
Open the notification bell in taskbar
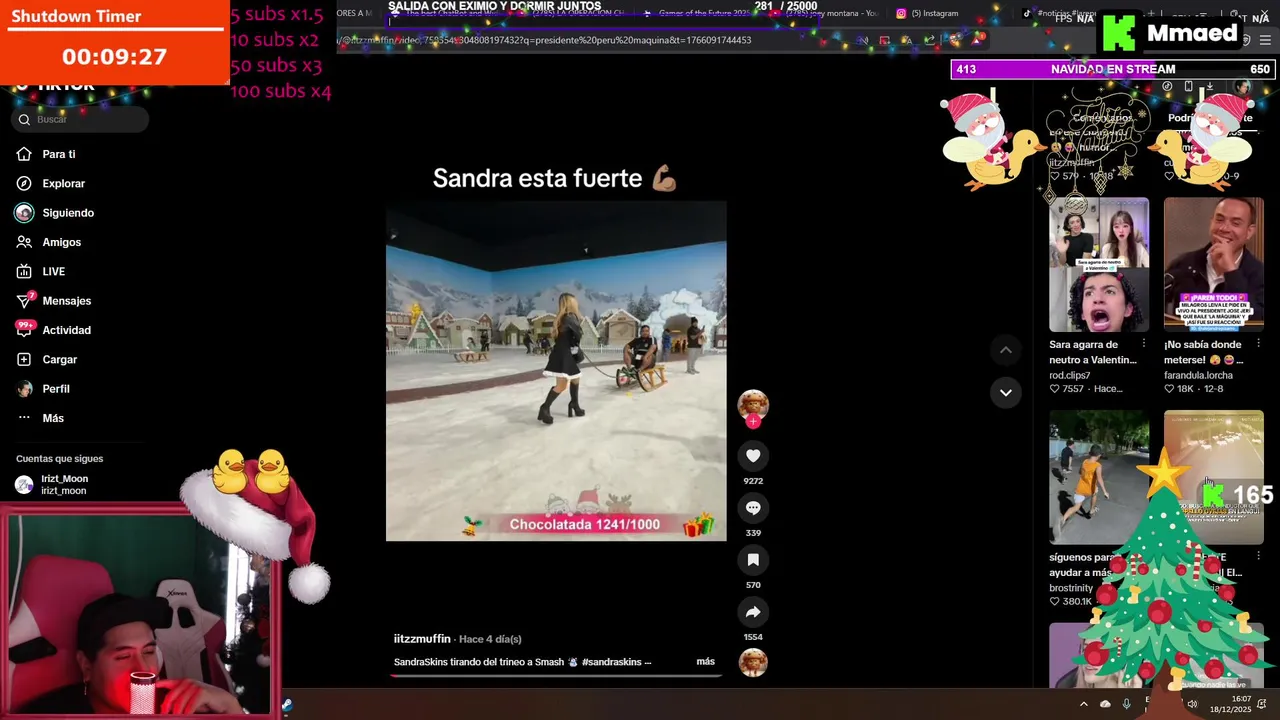(x=1262, y=704)
